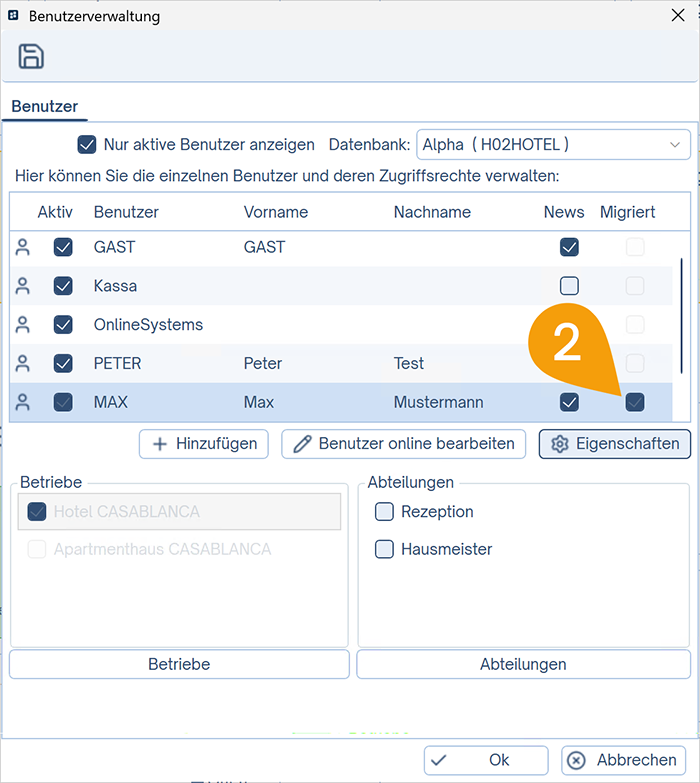Click the user icon in GAST row
The height and width of the screenshot is (783, 700).
pyautogui.click(x=22, y=247)
